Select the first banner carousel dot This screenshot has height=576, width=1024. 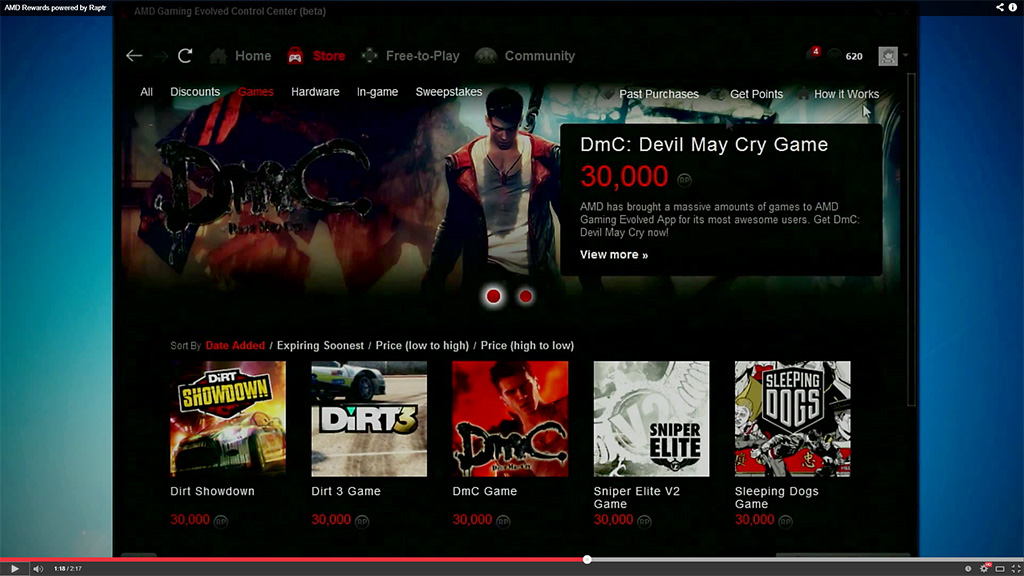click(494, 296)
